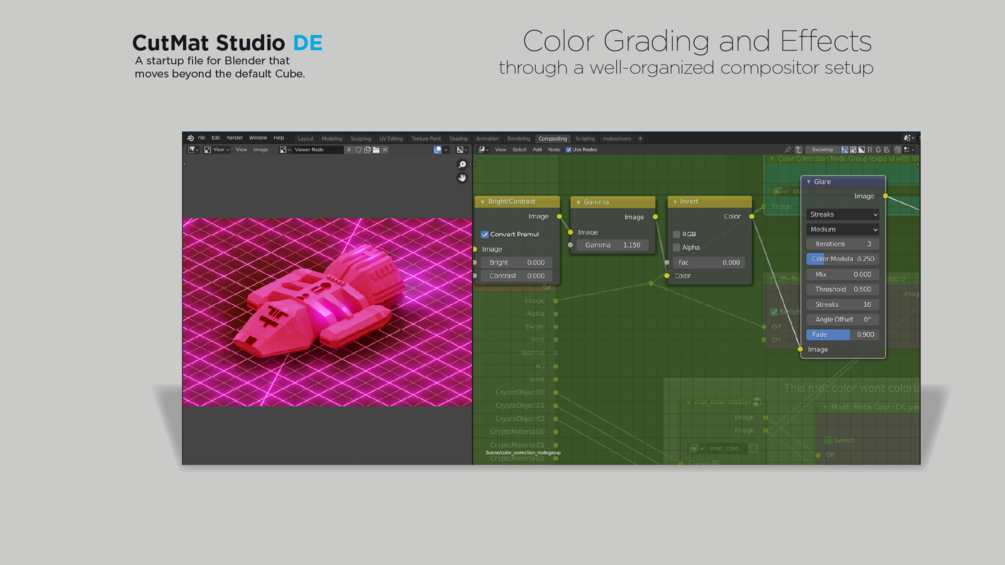
Task: Select Color backdrop channel icon
Action: [853, 150]
